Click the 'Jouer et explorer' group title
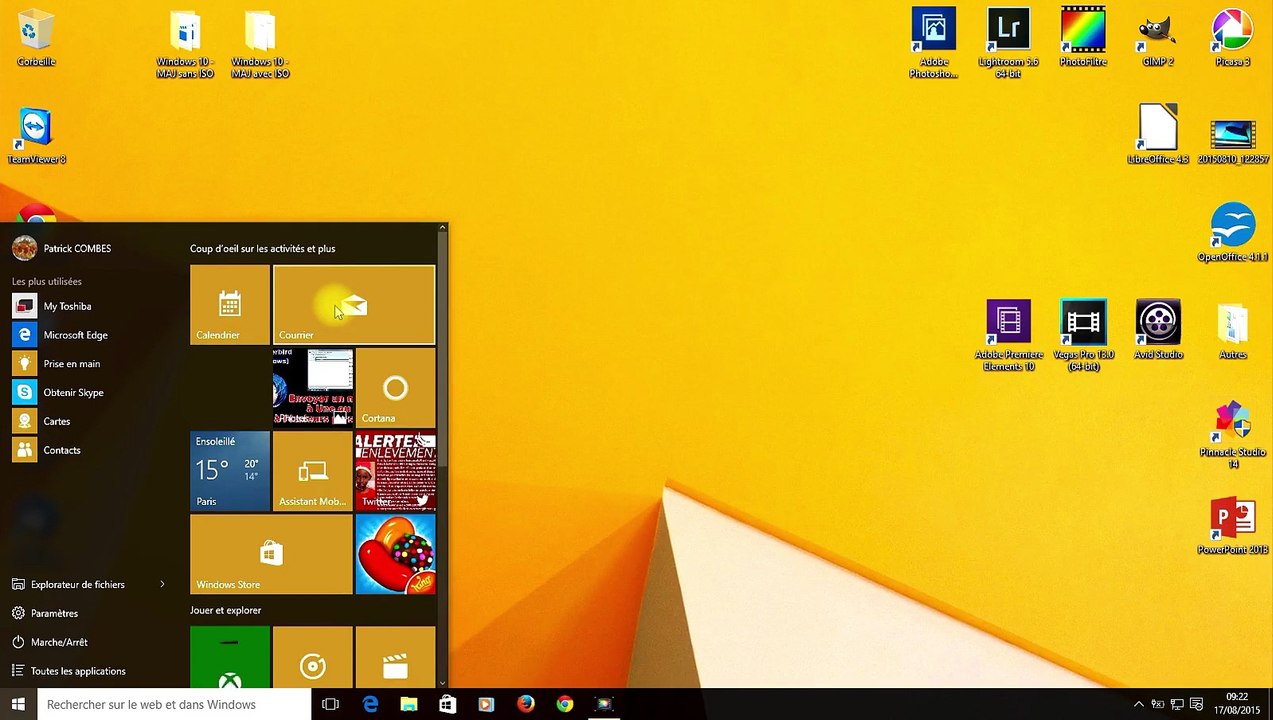This screenshot has width=1273, height=720. [225, 610]
